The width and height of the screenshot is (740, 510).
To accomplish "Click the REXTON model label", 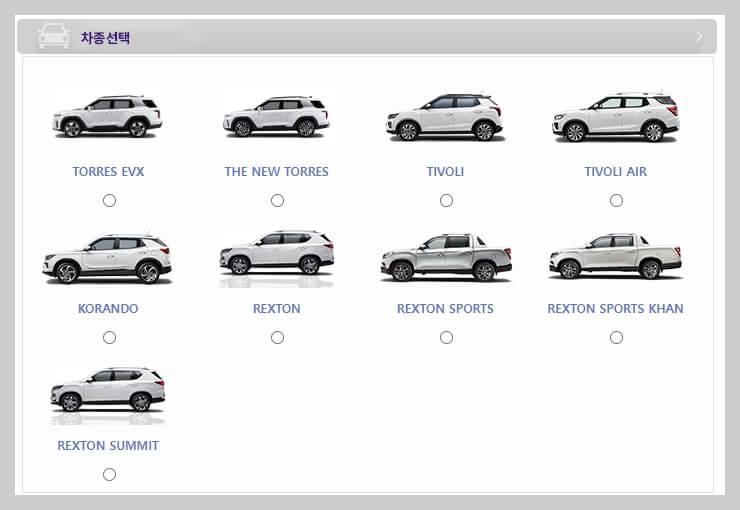I will (277, 308).
